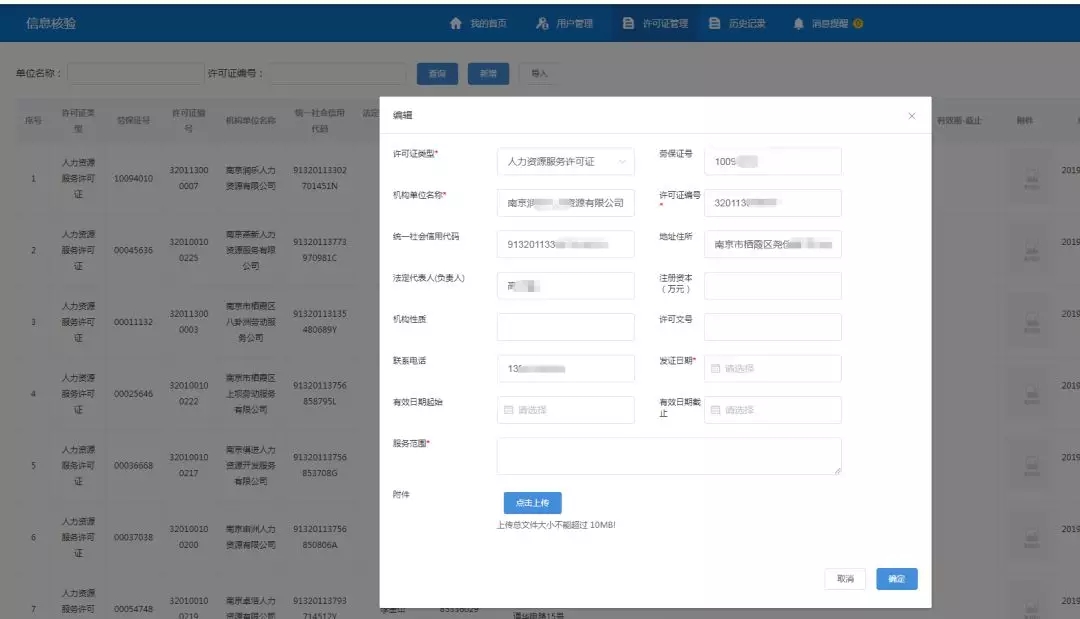Image resolution: width=1080 pixels, height=619 pixels.
Task: Close the 编辑 dialog with the X
Action: point(911,116)
